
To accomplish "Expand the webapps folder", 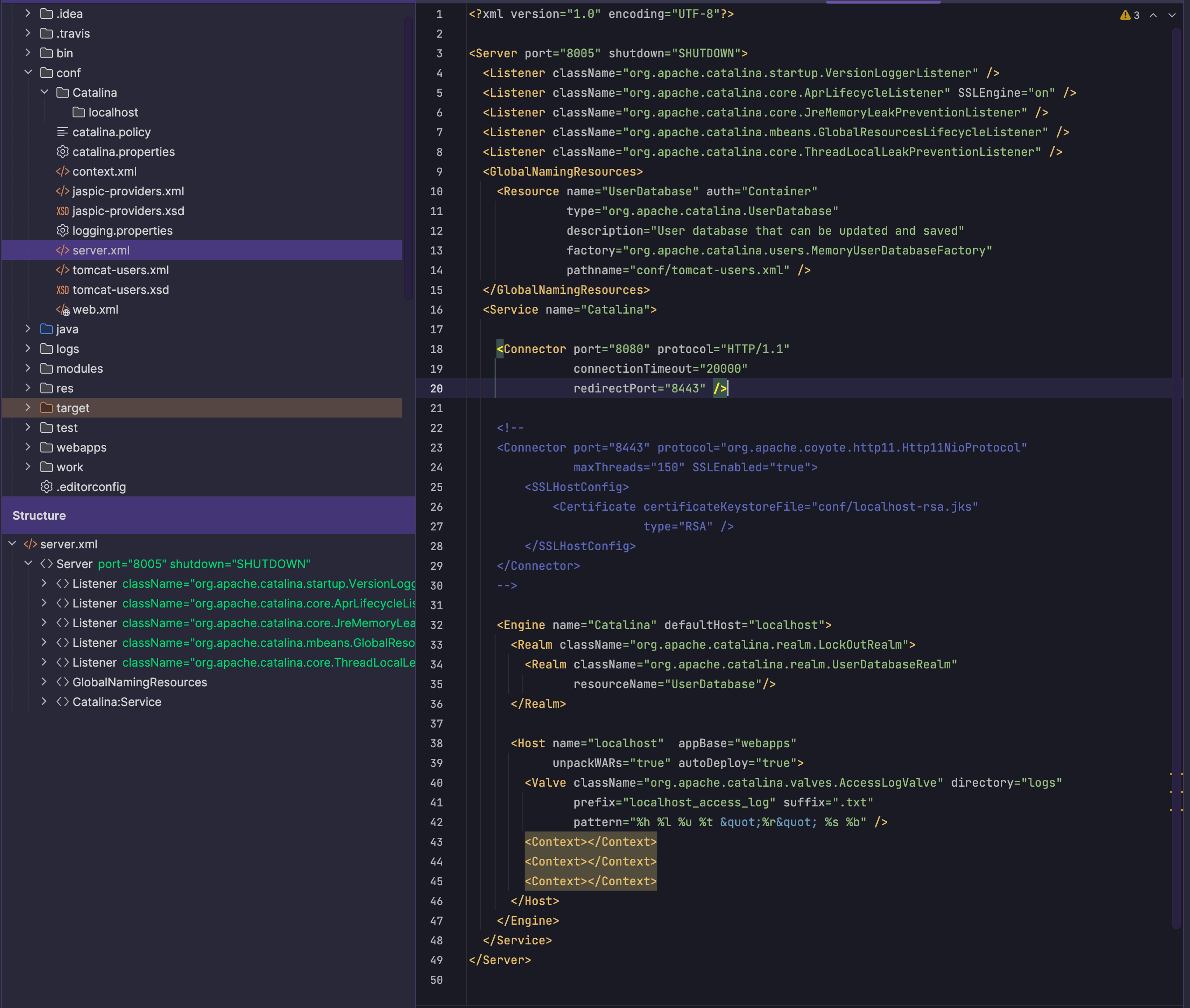I will [x=28, y=448].
